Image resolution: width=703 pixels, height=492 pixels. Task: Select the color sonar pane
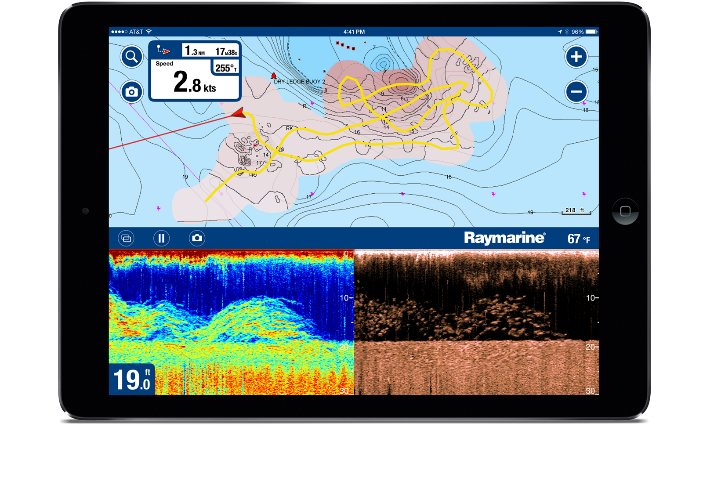point(231,321)
